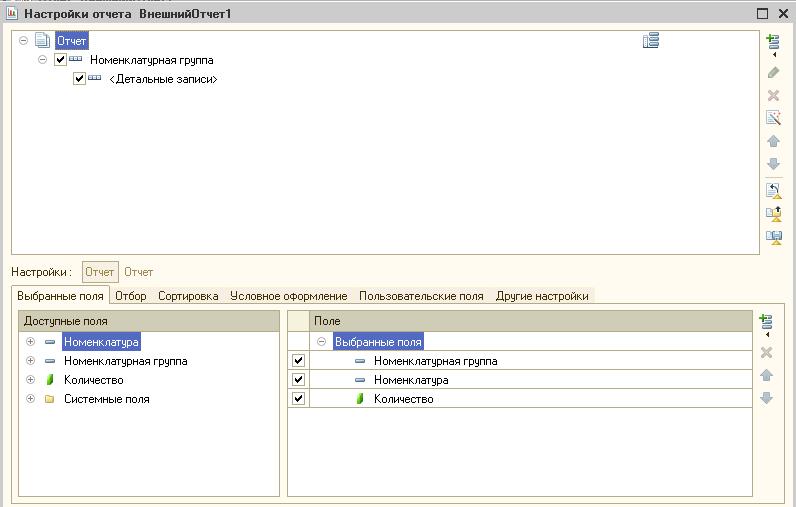
Task: Collapse the Отчет root node
Action: (24, 41)
